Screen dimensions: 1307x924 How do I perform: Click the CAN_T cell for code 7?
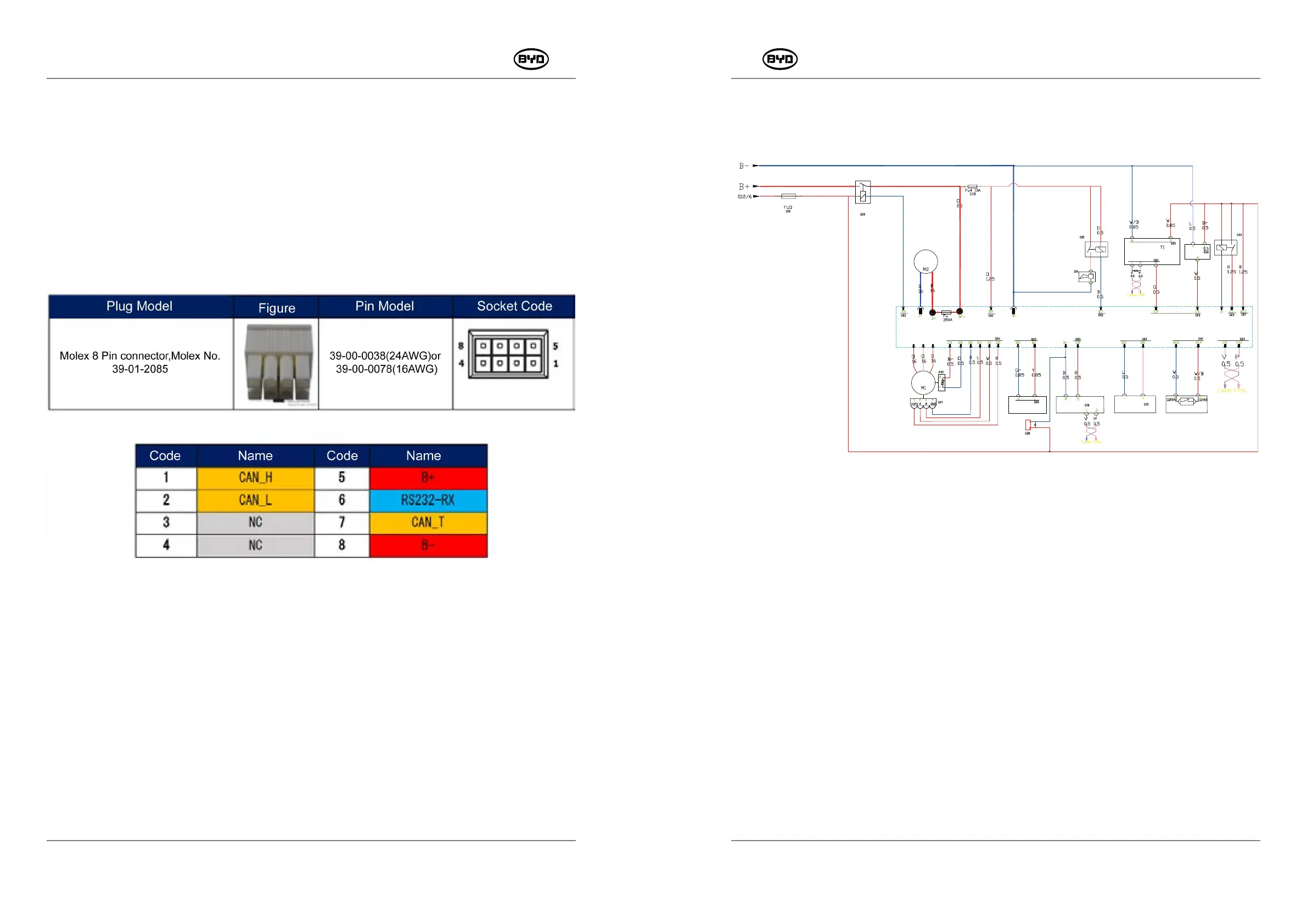428,523
